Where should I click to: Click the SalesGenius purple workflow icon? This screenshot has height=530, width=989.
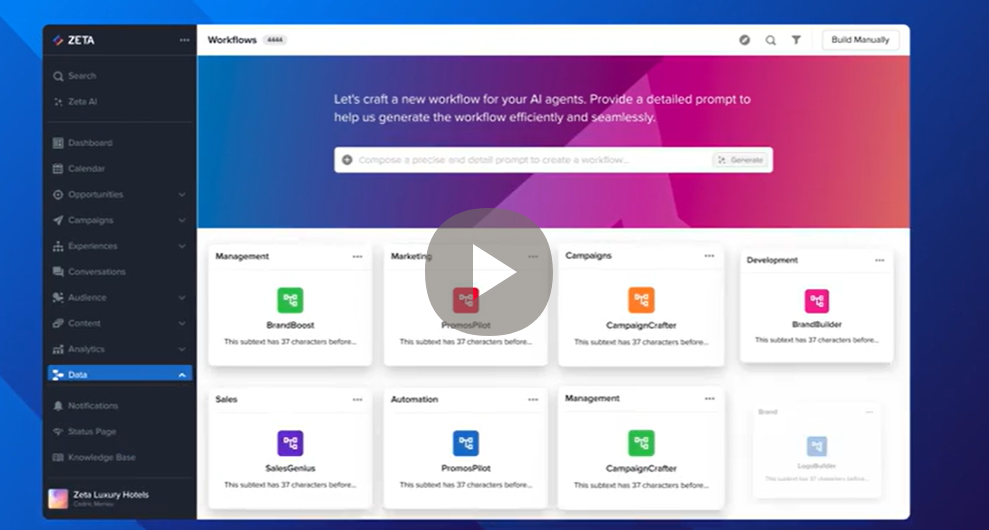[x=290, y=443]
